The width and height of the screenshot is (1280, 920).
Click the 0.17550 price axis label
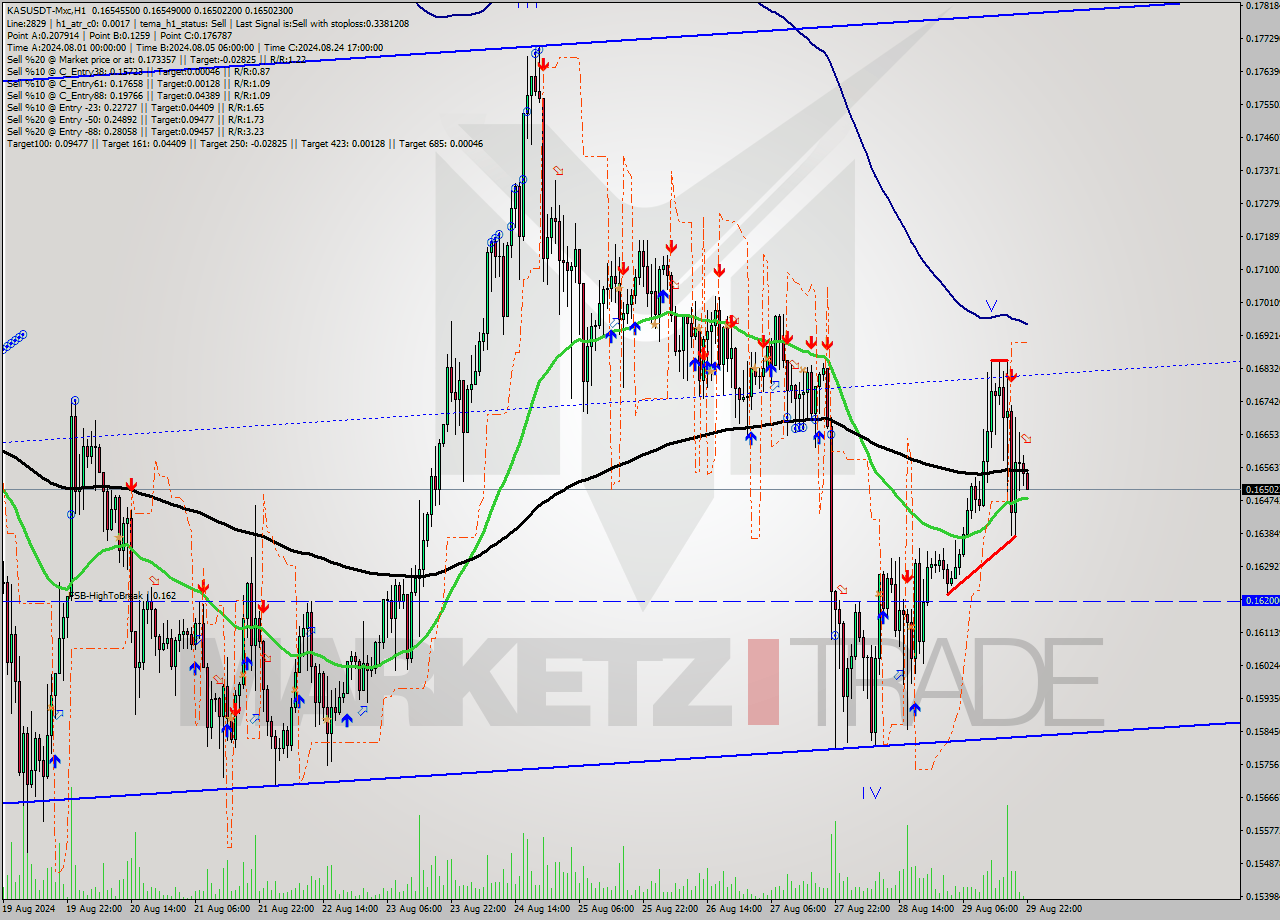tap(1262, 105)
